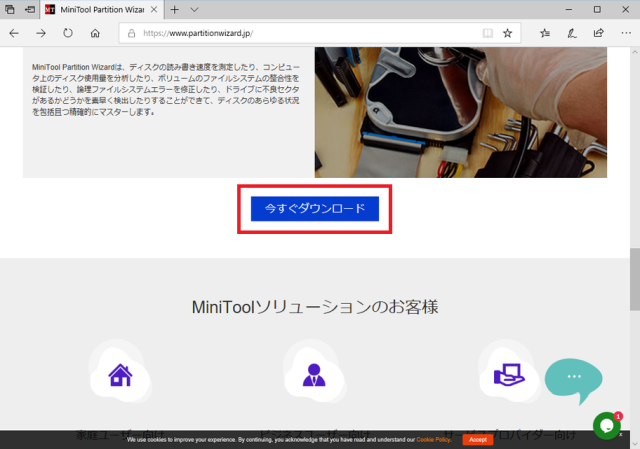Open tabs you've set aside icon
This screenshot has width=640, height=449.
[10, 9]
